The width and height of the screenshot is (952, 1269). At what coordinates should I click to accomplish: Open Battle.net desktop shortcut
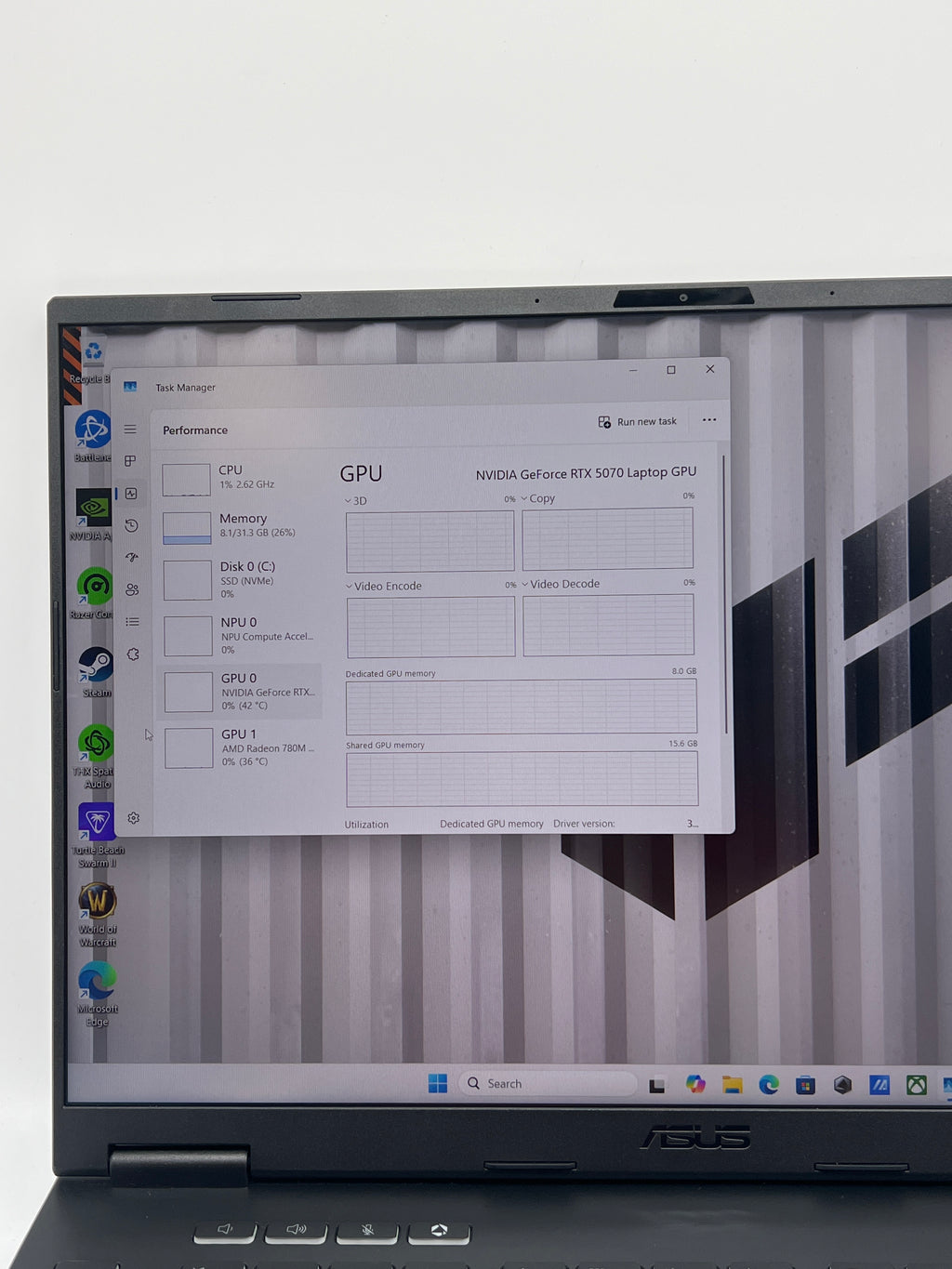coord(92,436)
